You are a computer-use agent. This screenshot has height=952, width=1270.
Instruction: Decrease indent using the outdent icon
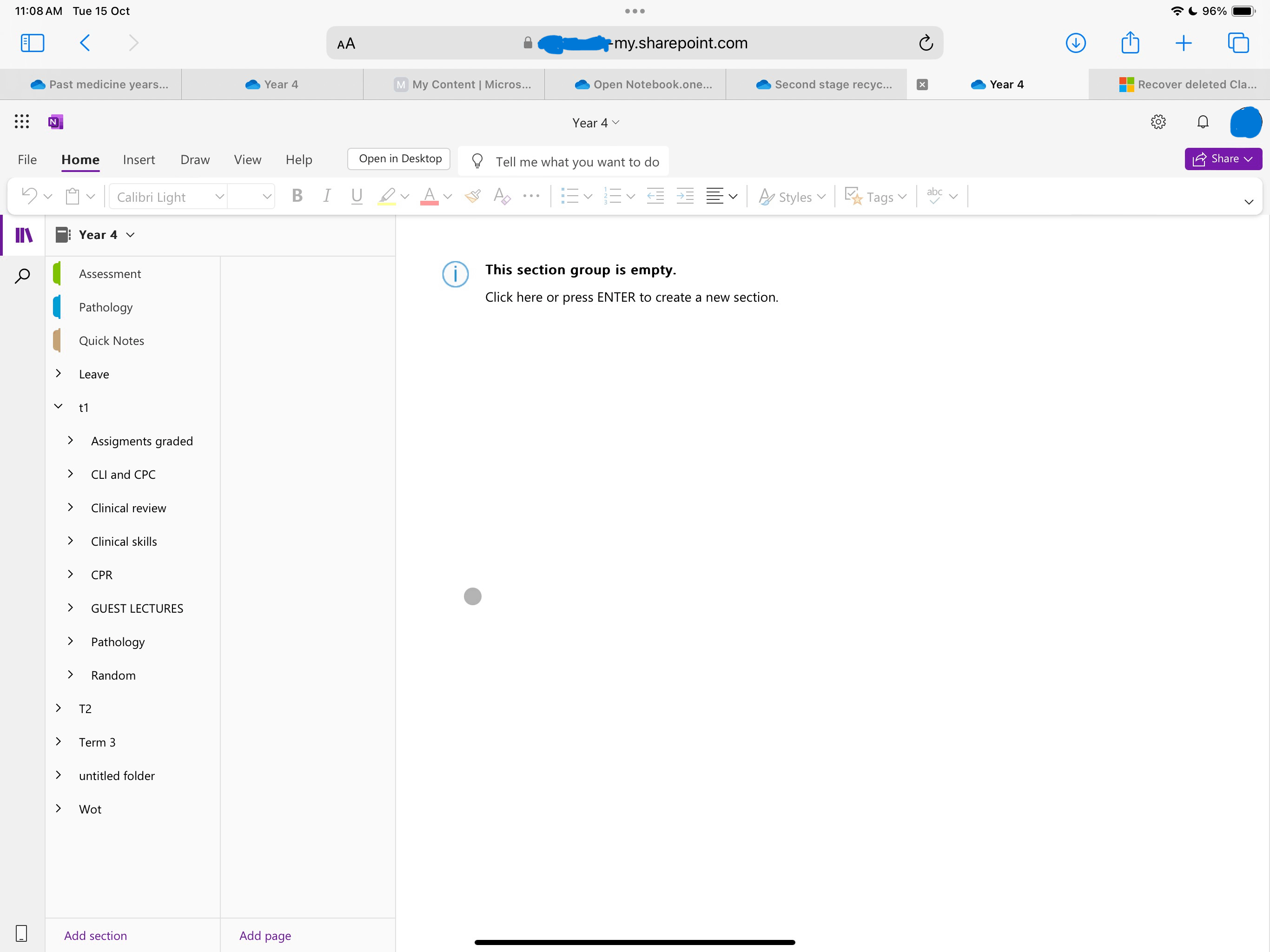coord(655,196)
